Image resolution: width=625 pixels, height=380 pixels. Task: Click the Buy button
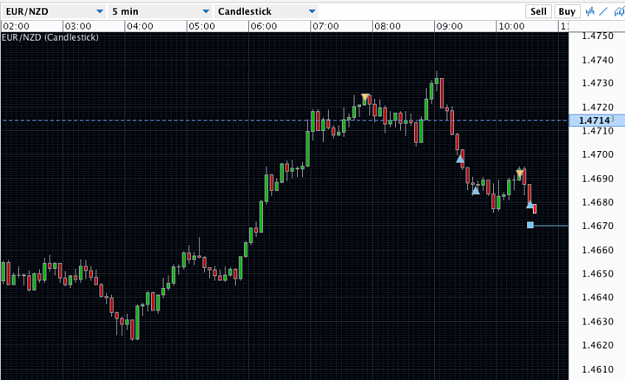(567, 12)
